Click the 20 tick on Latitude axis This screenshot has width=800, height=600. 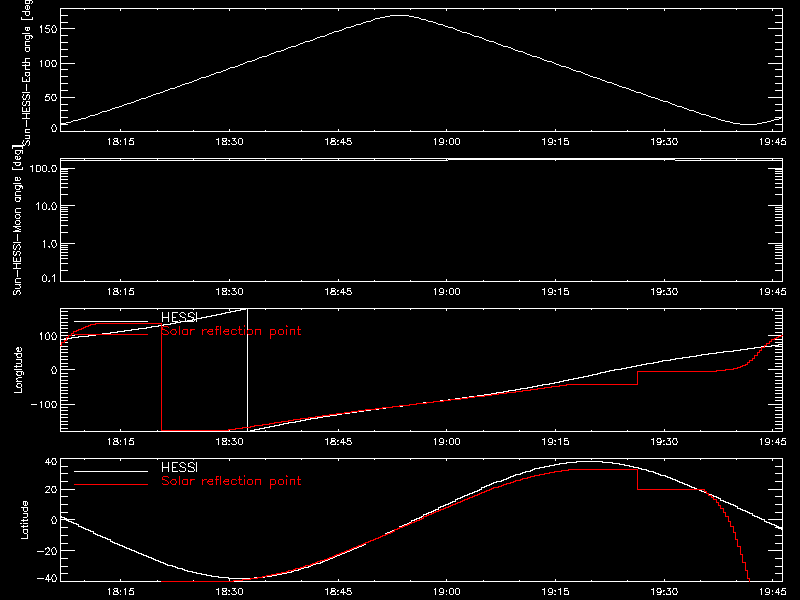pos(51,490)
